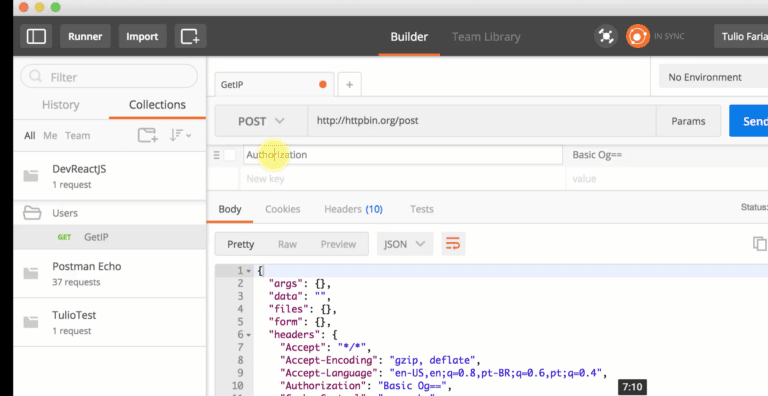Open the POST method dropdown

point(261,121)
